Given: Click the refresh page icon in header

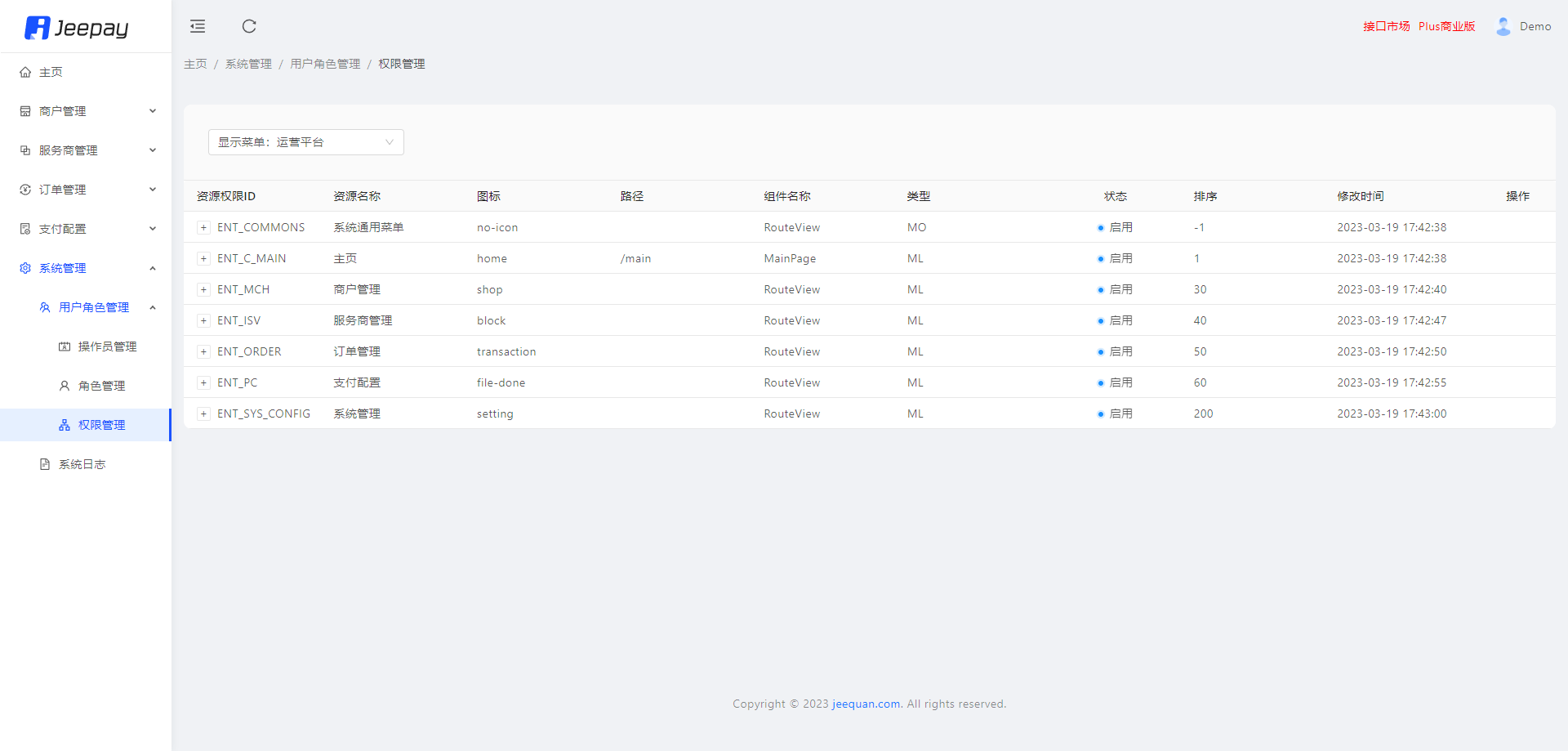Looking at the screenshot, I should tap(249, 26).
